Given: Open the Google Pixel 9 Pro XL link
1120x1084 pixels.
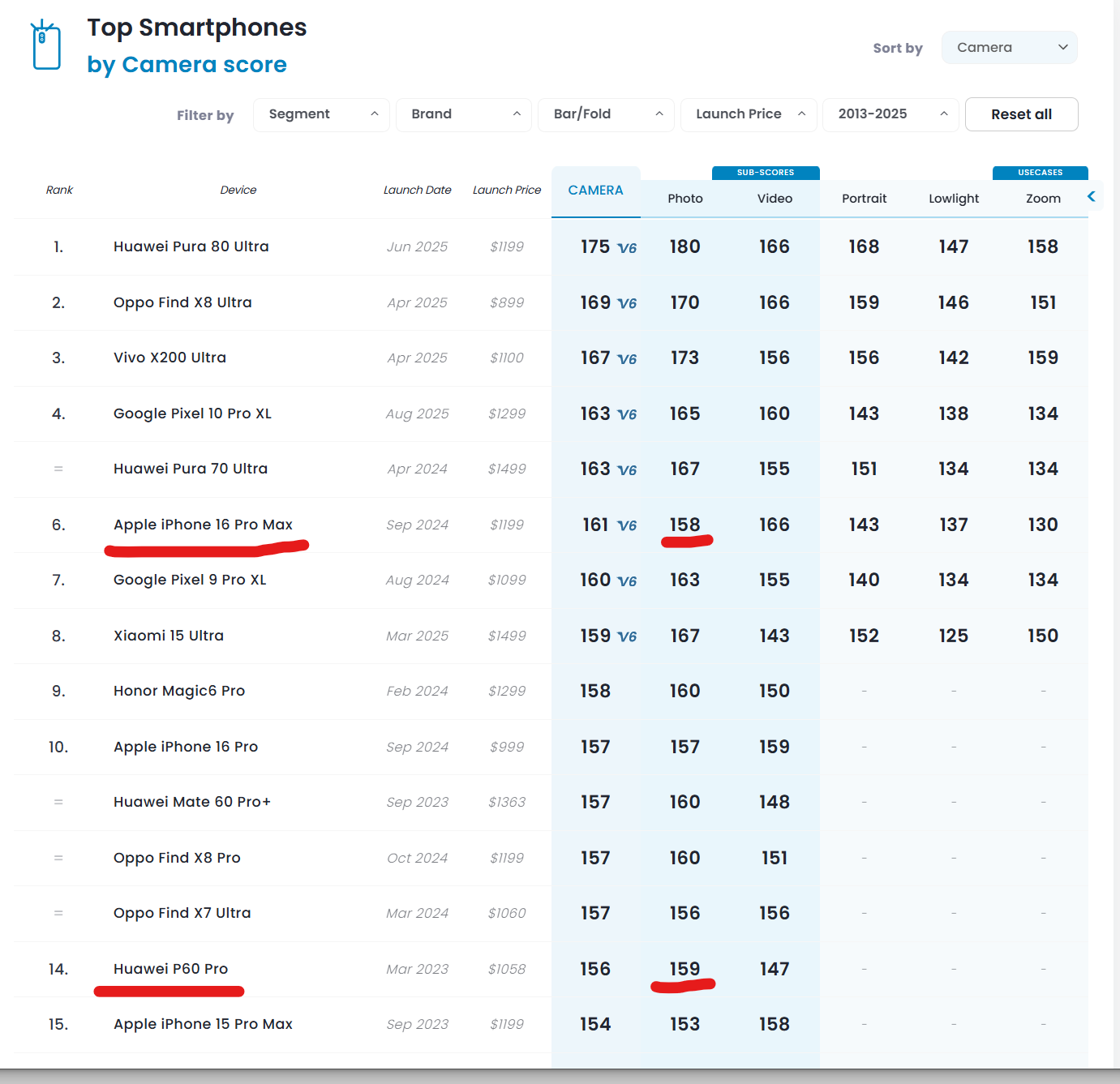Looking at the screenshot, I should point(190,580).
